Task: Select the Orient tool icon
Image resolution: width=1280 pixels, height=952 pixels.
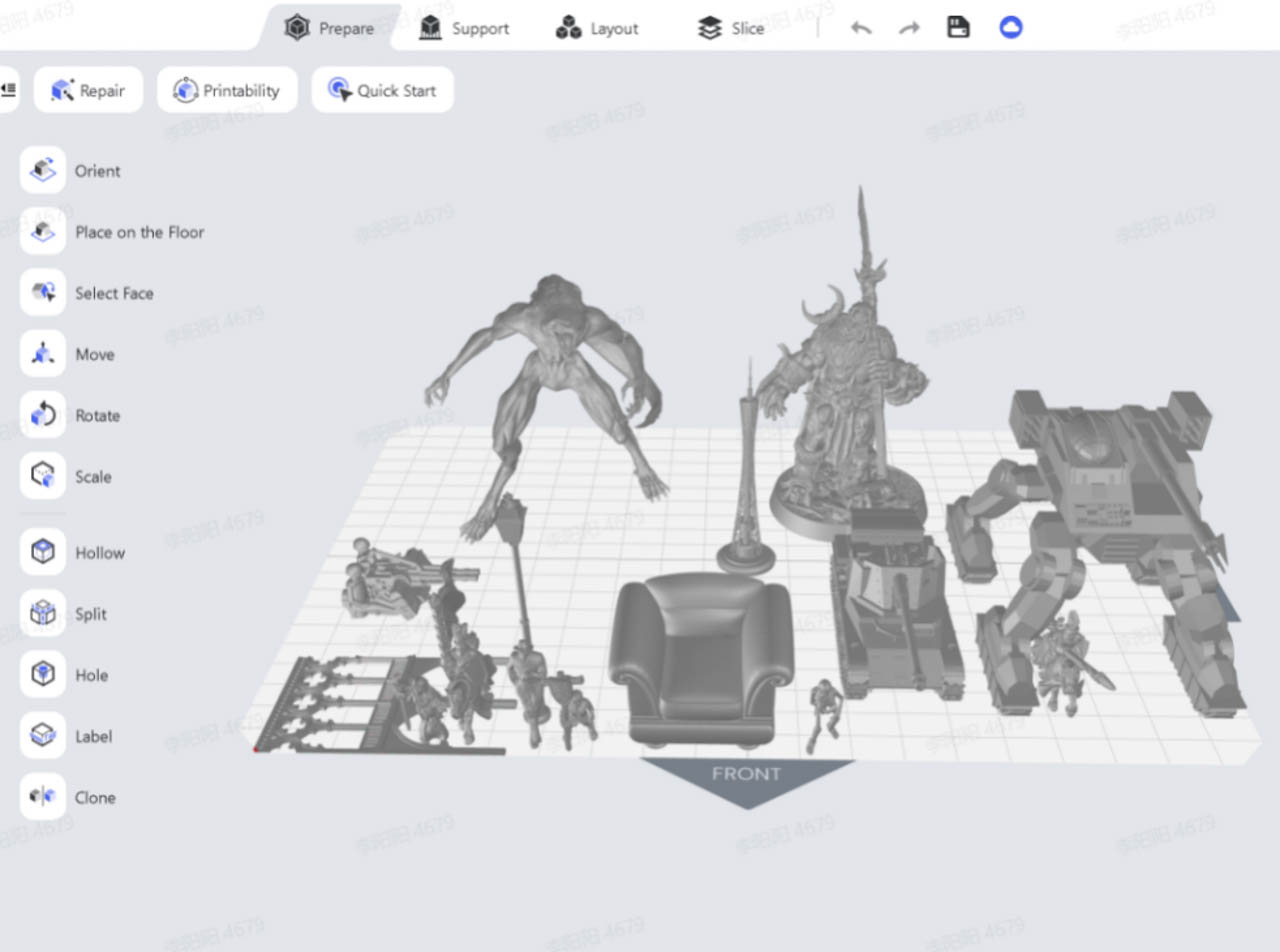Action: tap(43, 171)
